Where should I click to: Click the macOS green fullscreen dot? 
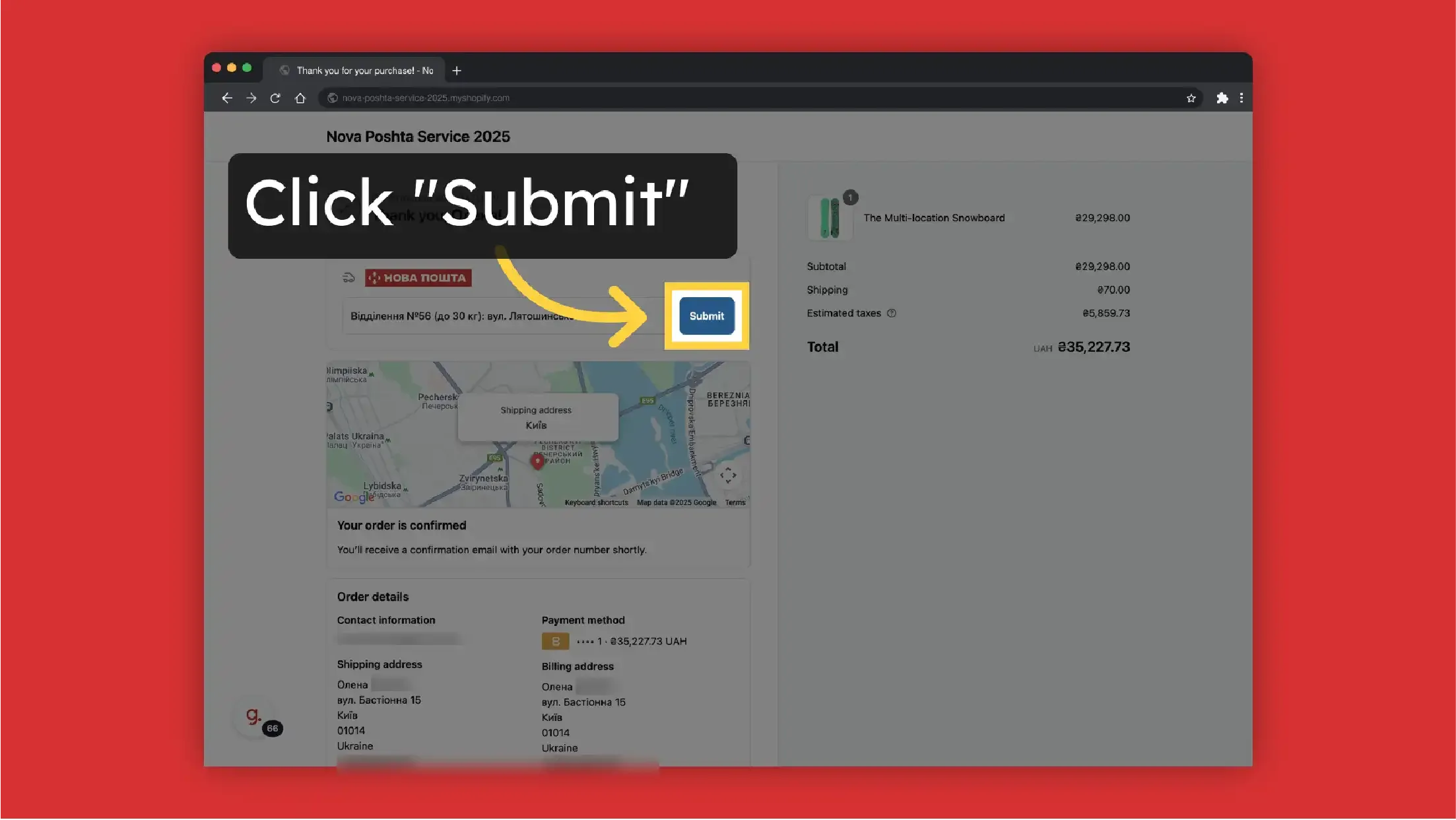[247, 67]
